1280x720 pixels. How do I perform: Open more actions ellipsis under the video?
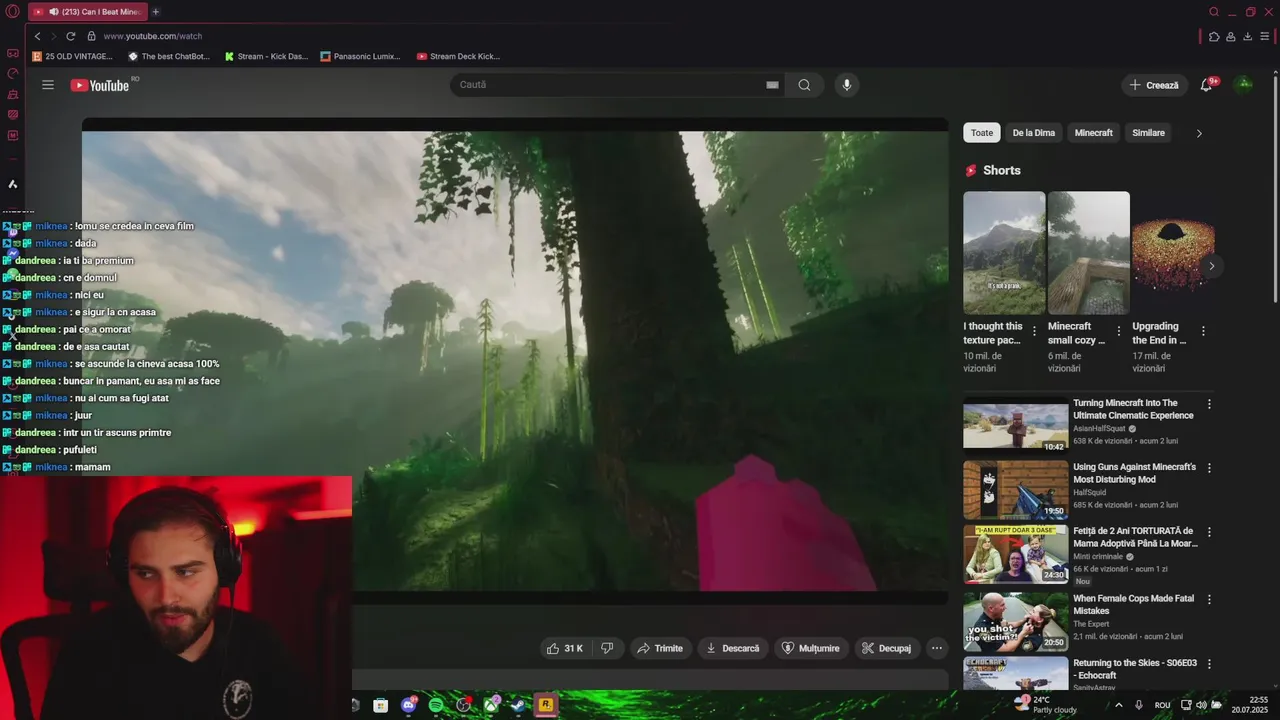[937, 648]
